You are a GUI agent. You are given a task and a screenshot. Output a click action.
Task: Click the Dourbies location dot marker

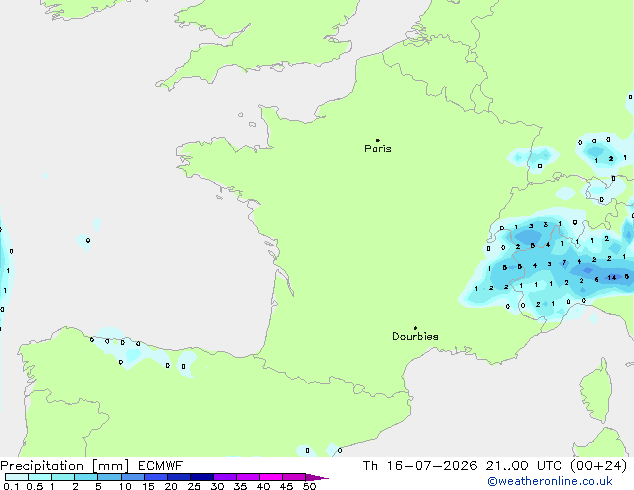point(415,328)
